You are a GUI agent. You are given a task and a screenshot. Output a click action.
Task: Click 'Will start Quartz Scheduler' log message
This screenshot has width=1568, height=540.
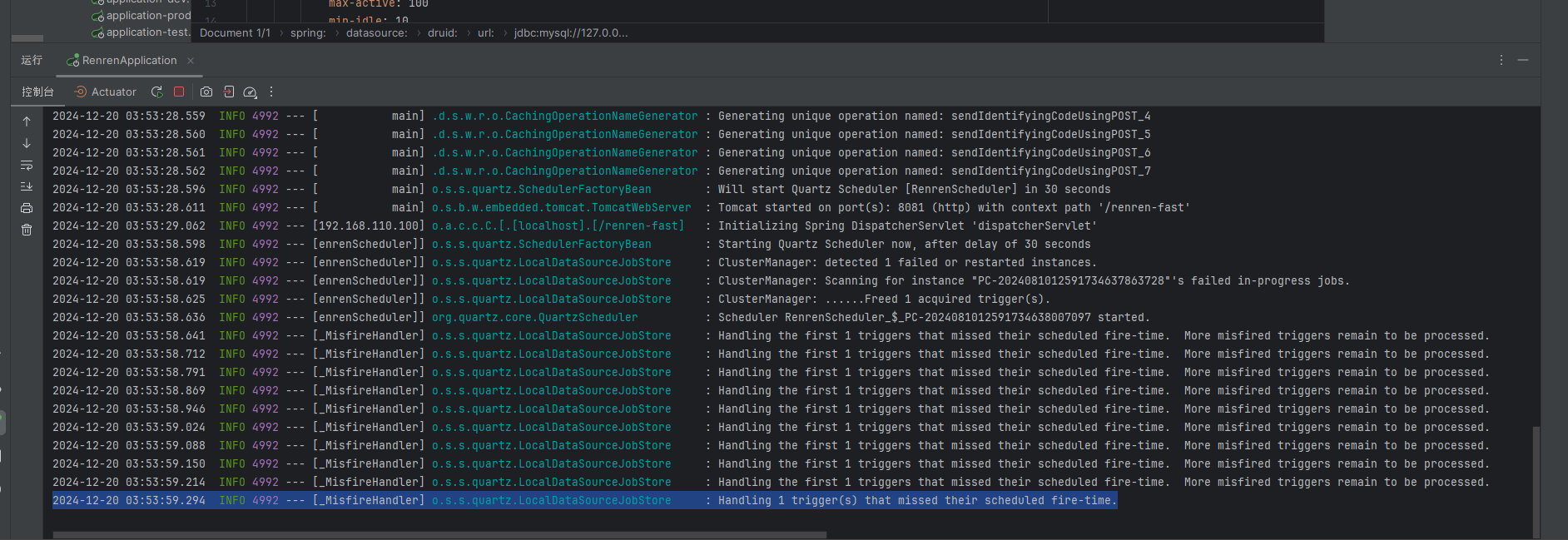tap(914, 189)
